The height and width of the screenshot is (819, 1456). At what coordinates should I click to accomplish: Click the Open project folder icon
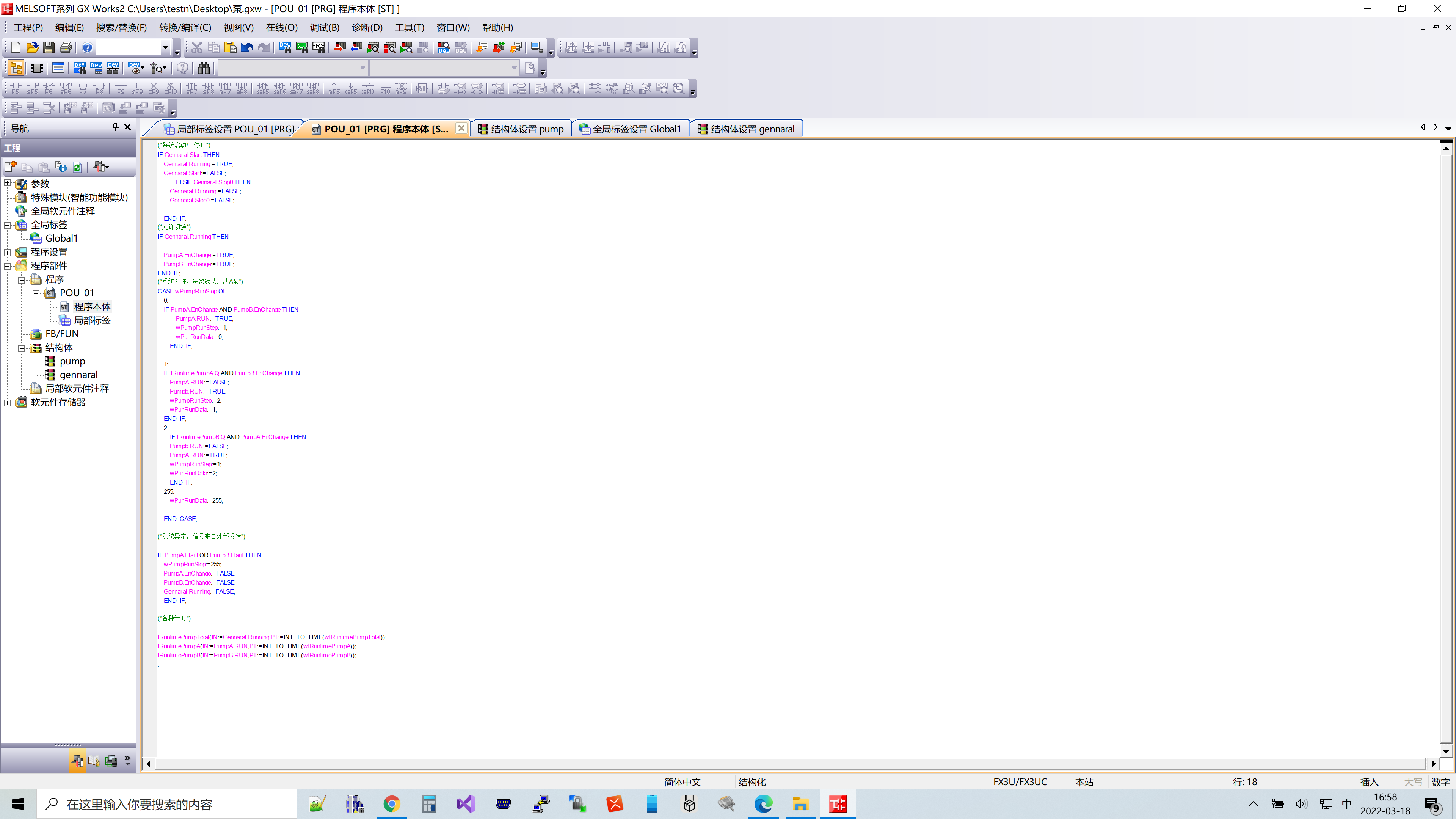click(x=32, y=47)
